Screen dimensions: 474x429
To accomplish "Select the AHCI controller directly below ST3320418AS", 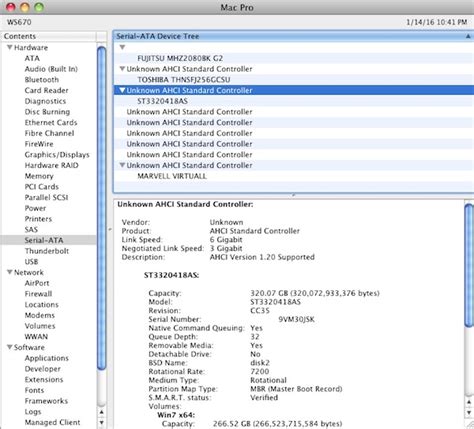I will point(293,112).
